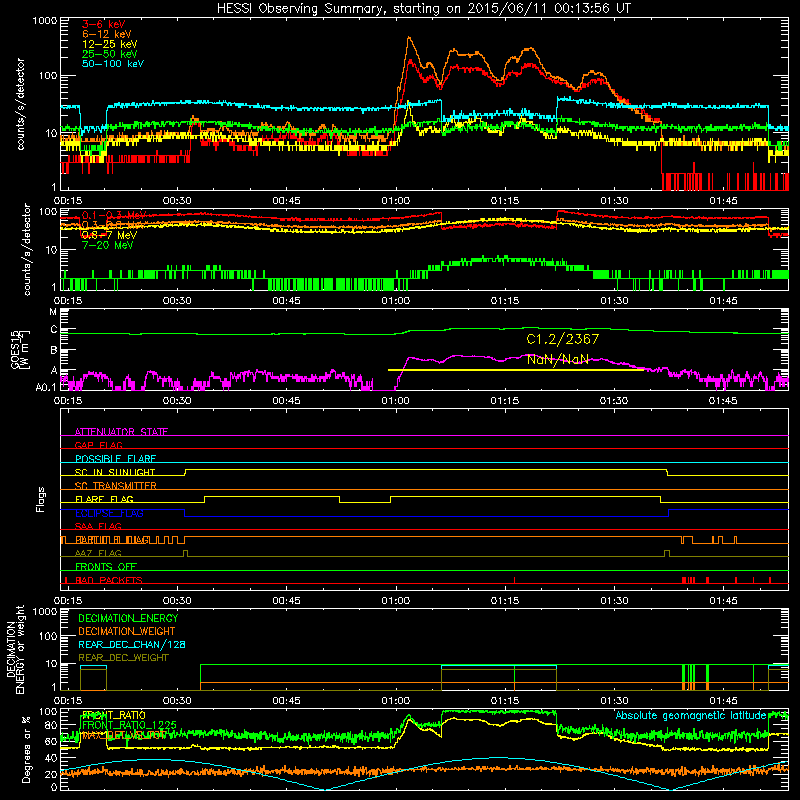Image resolution: width=800 pixels, height=800 pixels.
Task: Select the FLARE_FLAG label
Action: [104, 499]
